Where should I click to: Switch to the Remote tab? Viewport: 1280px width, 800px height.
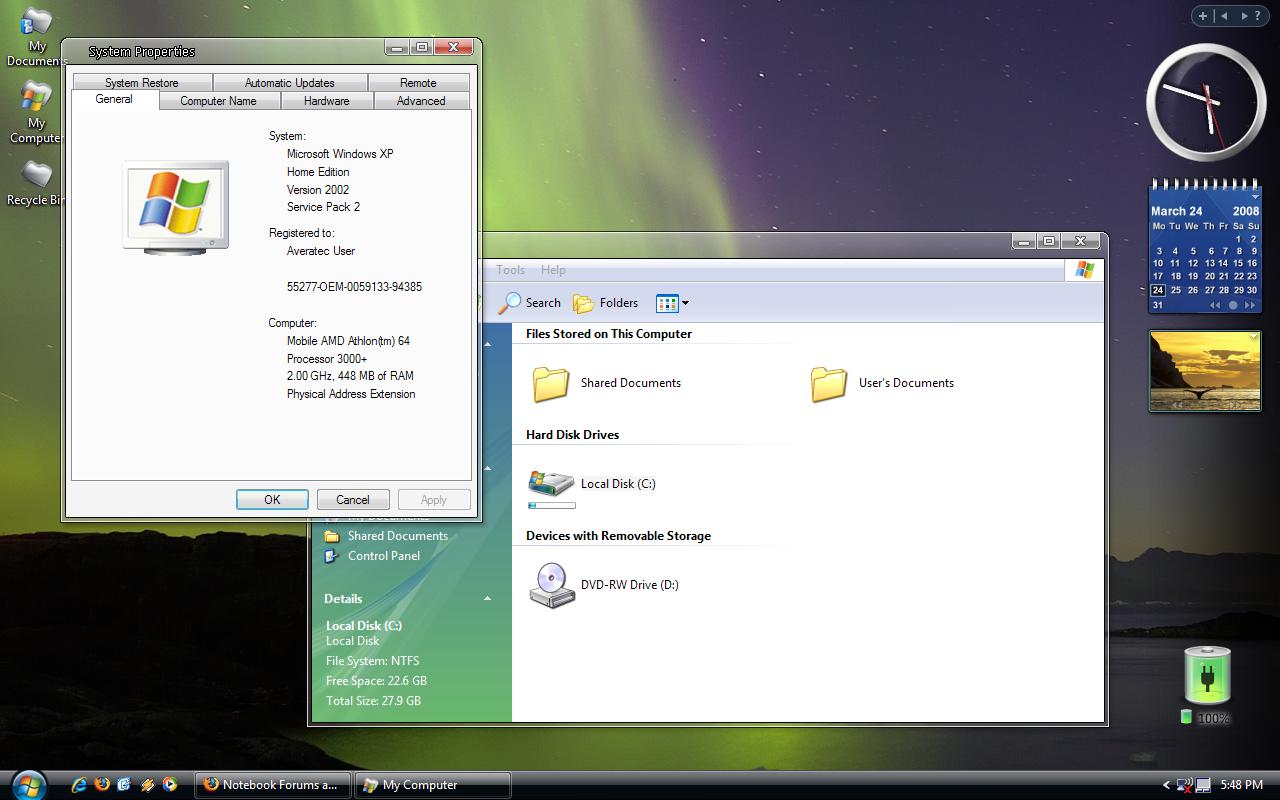coord(418,83)
